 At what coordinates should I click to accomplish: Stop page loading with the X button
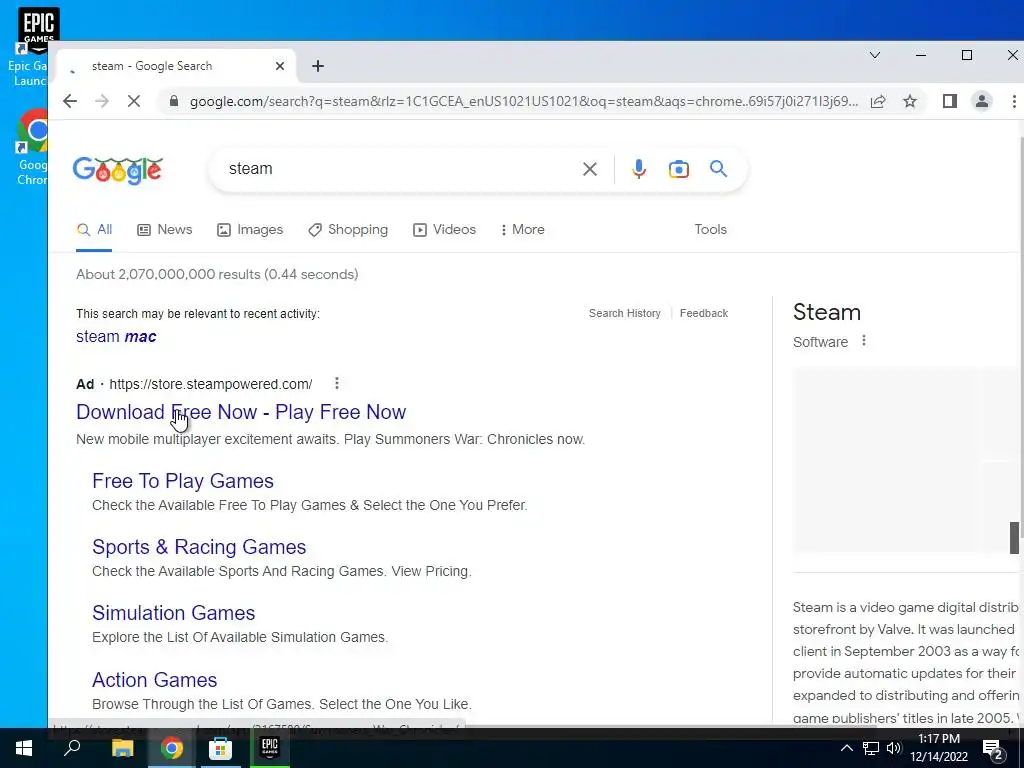133,101
